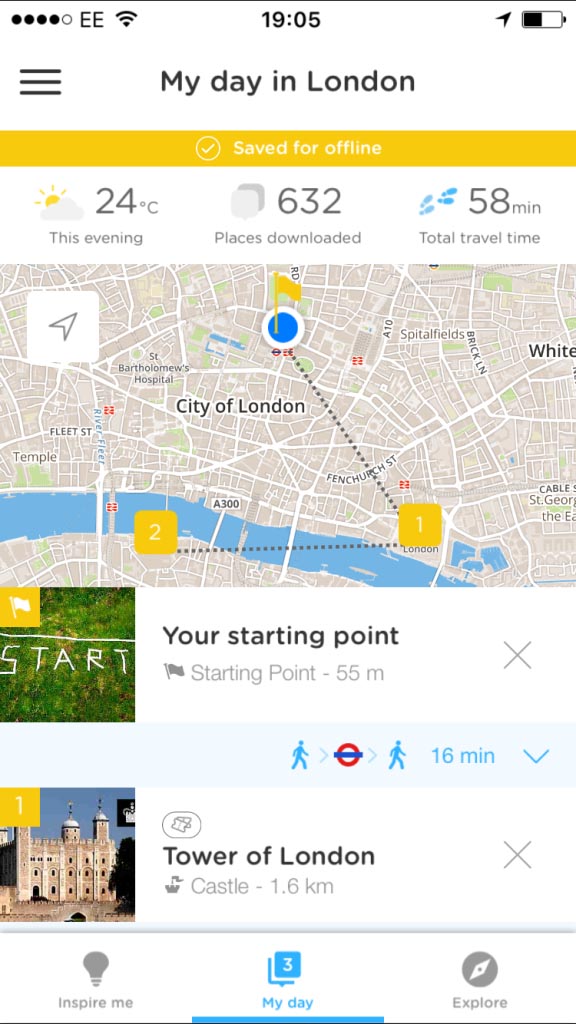Tap the map location arrow button
The width and height of the screenshot is (576, 1024).
coord(63,327)
